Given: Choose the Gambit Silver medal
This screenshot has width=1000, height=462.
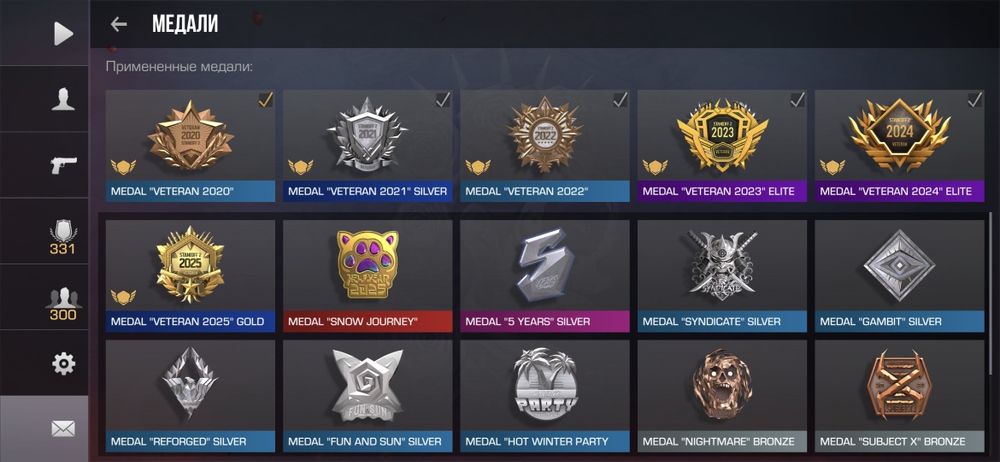Looking at the screenshot, I should [x=899, y=276].
